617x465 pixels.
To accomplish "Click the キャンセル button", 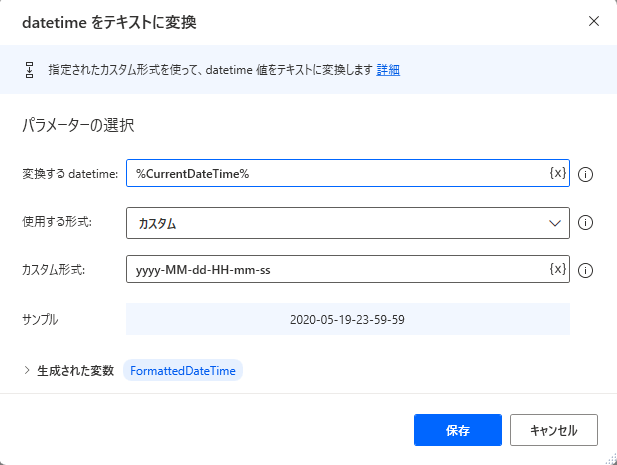I will [x=554, y=430].
